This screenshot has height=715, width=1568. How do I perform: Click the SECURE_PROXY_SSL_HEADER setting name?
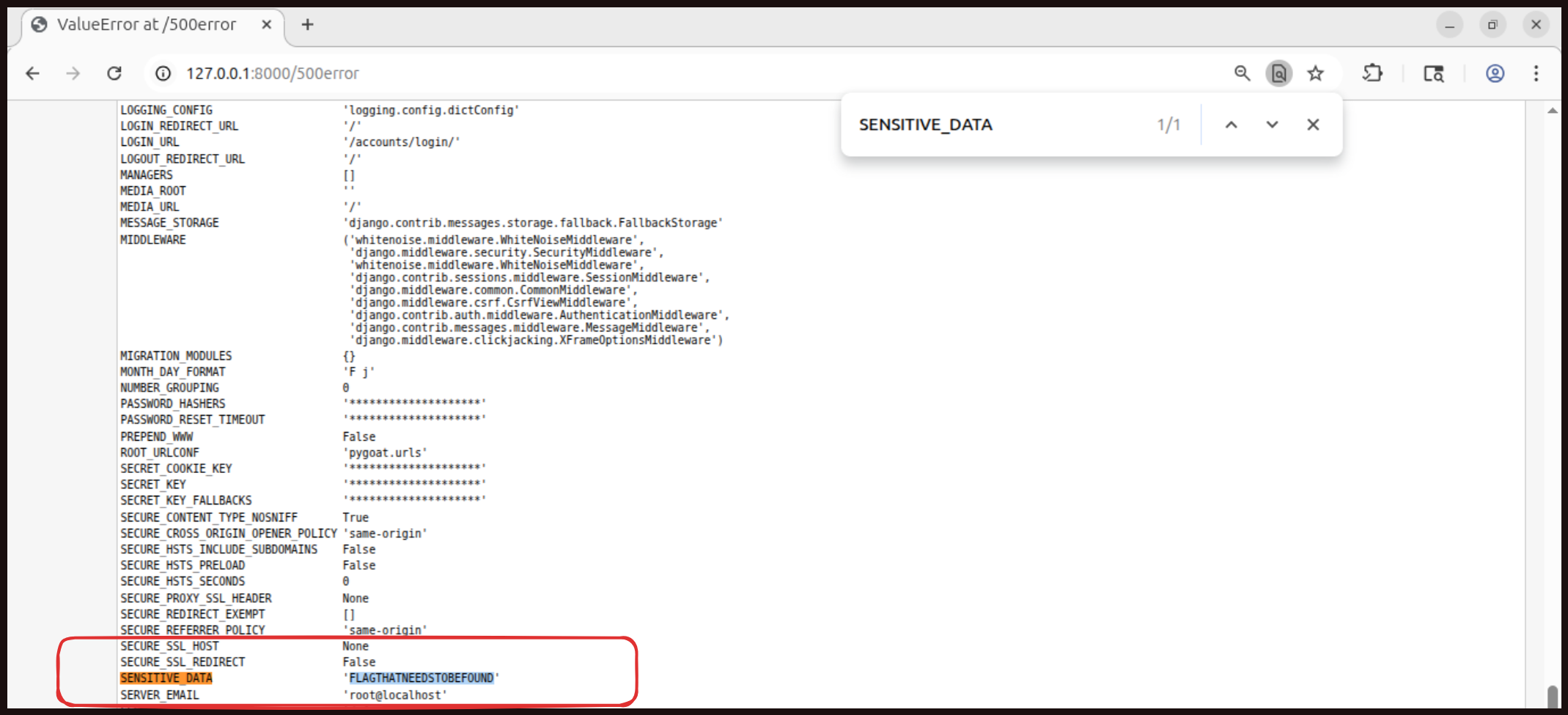coord(196,598)
